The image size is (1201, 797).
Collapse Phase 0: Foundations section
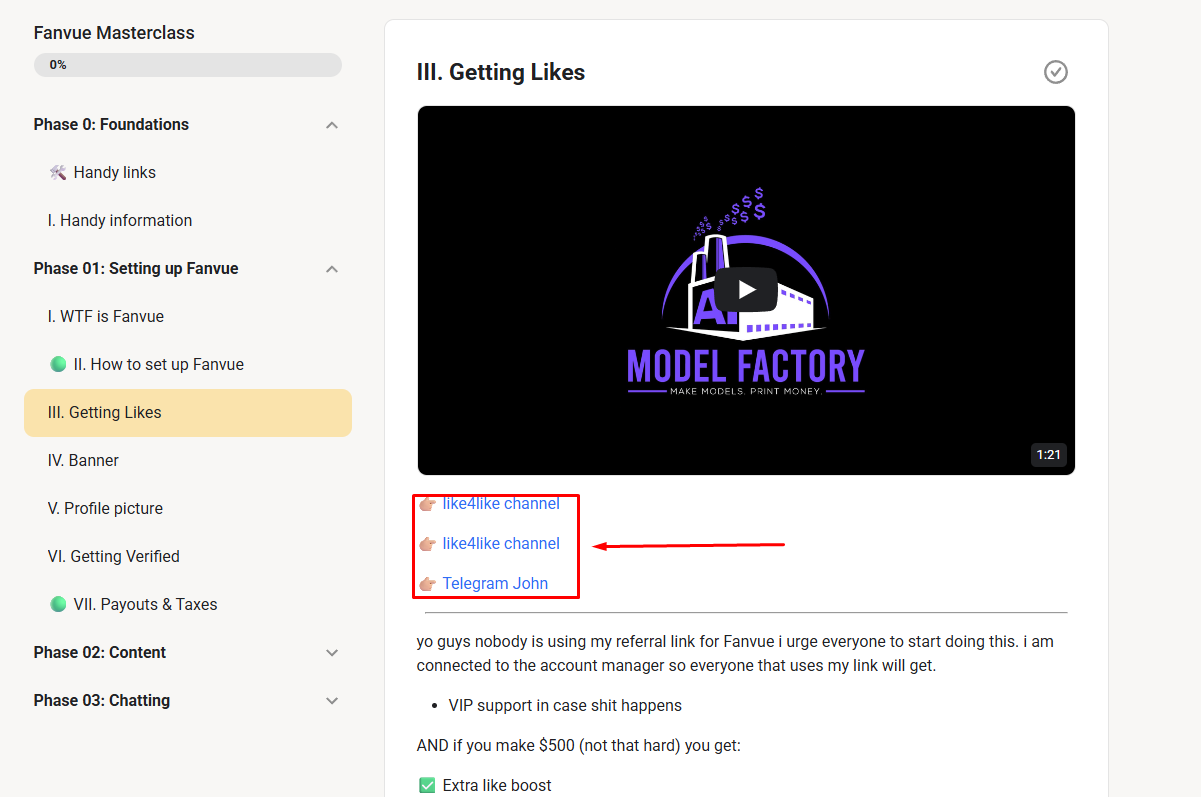[332, 125]
